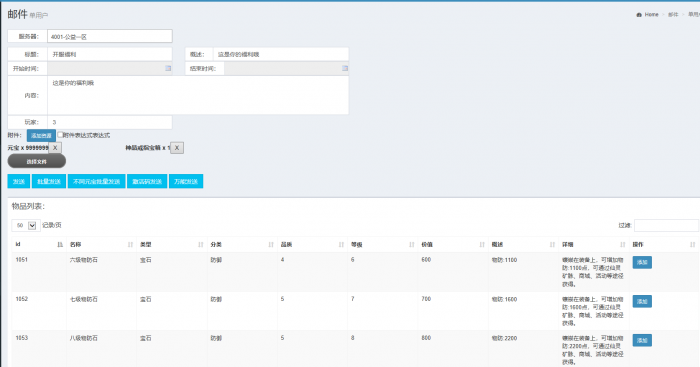Sort table by 名称 column icon
700x367 pixels.
(x=130, y=245)
